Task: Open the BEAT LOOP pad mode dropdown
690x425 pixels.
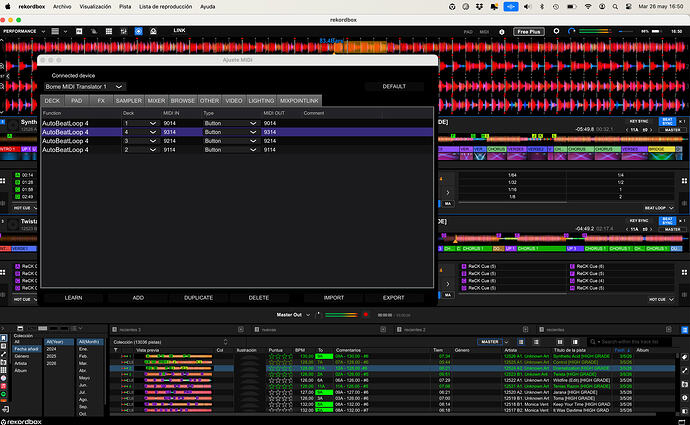Action: coord(659,208)
